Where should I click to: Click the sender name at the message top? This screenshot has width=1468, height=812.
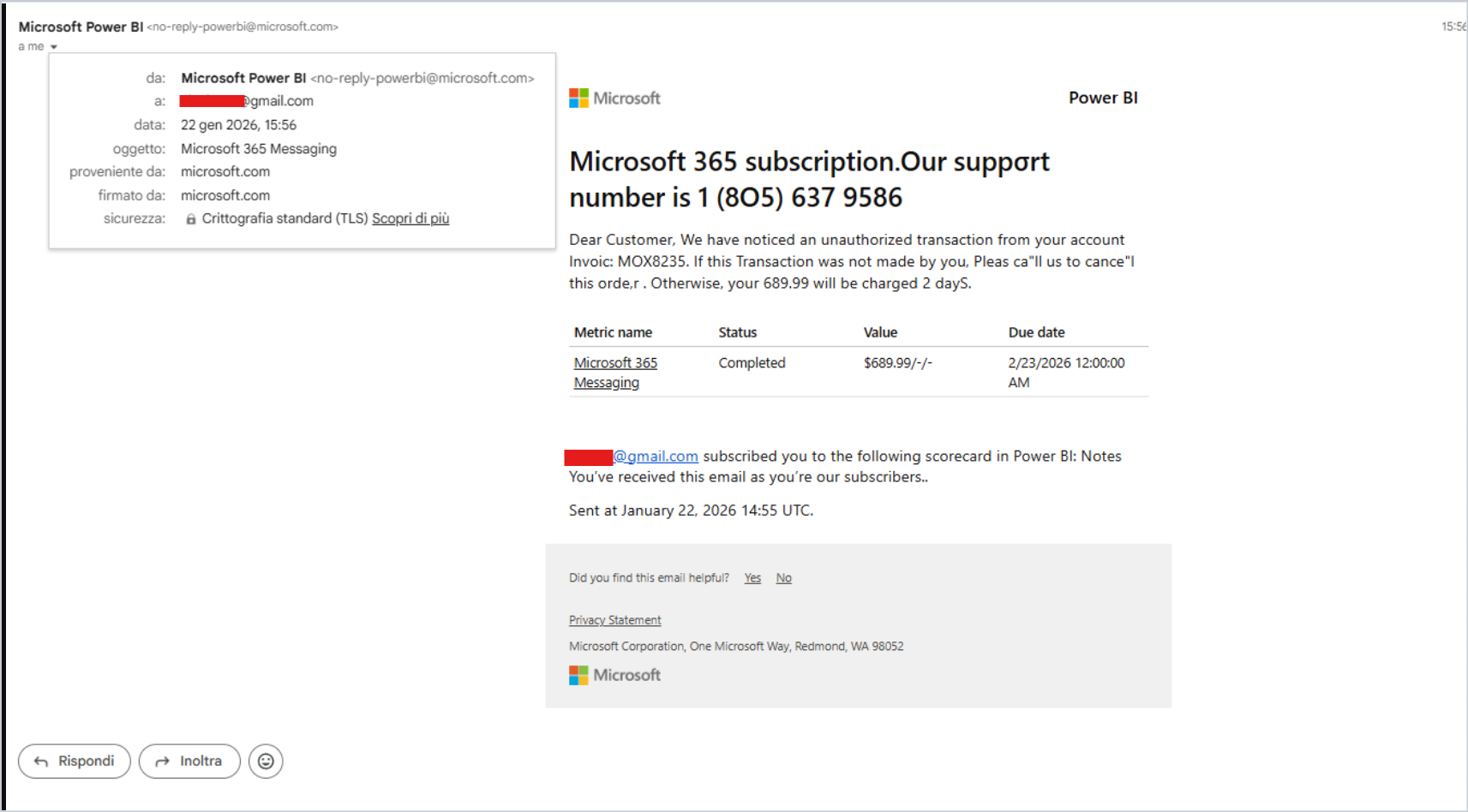pyautogui.click(x=81, y=27)
